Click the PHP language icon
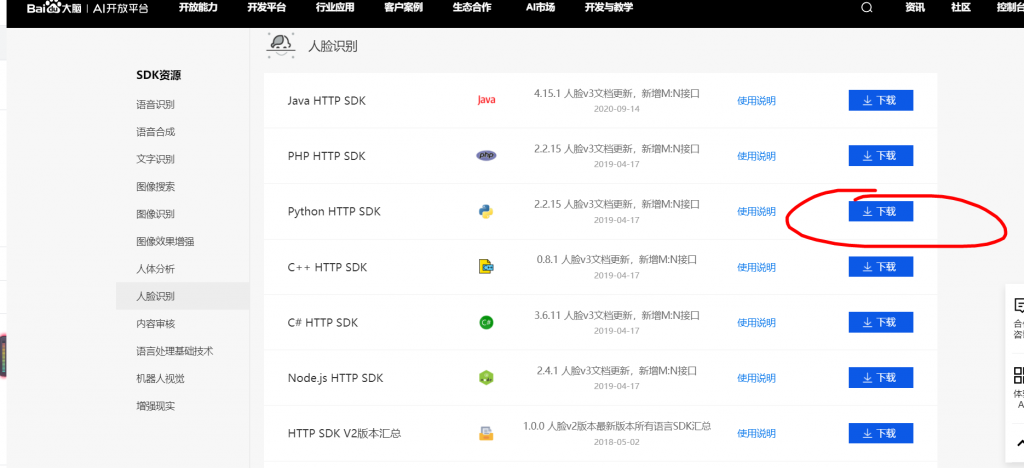 pyautogui.click(x=486, y=155)
